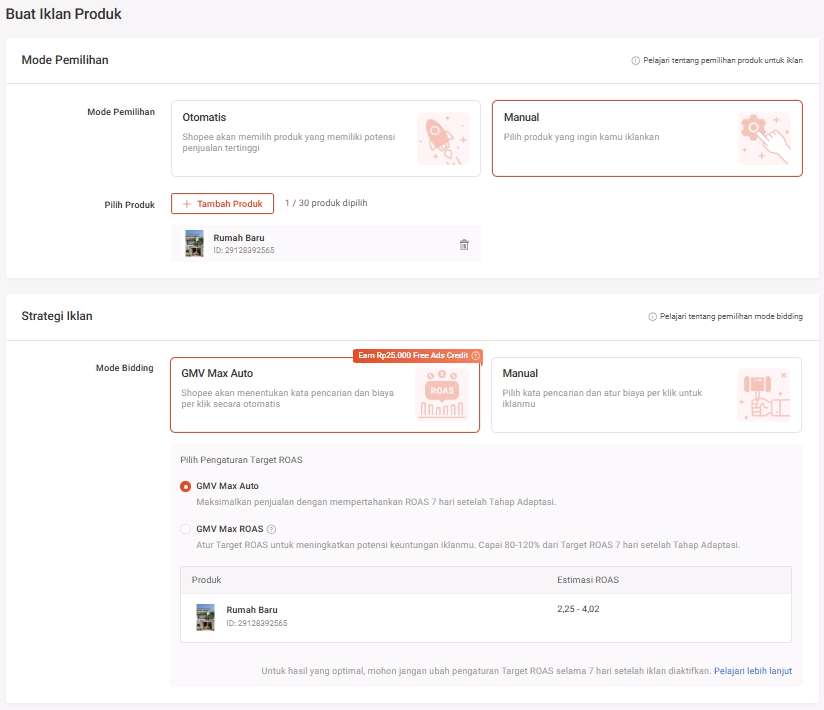This screenshot has width=824, height=710.
Task: Open the Pelajari lebih lanjut link
Action: pyautogui.click(x=753, y=671)
